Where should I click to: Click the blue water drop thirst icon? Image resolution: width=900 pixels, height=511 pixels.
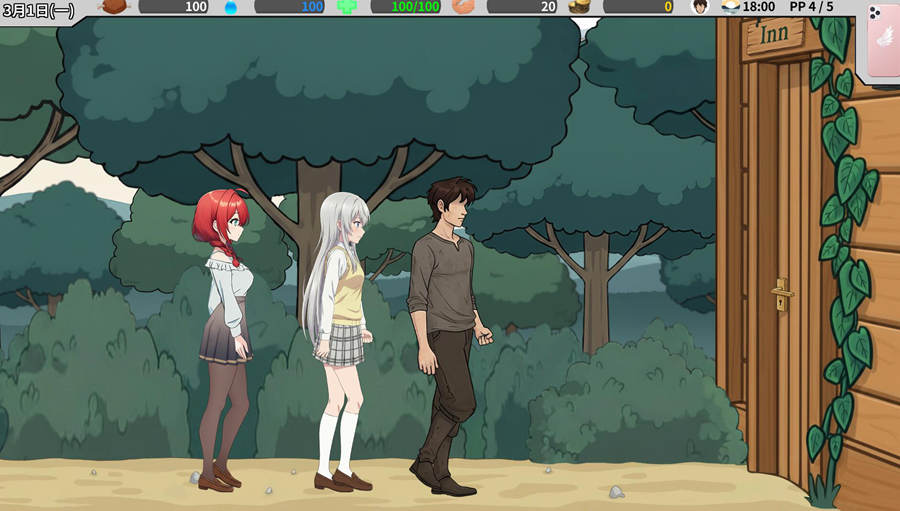click(x=231, y=7)
